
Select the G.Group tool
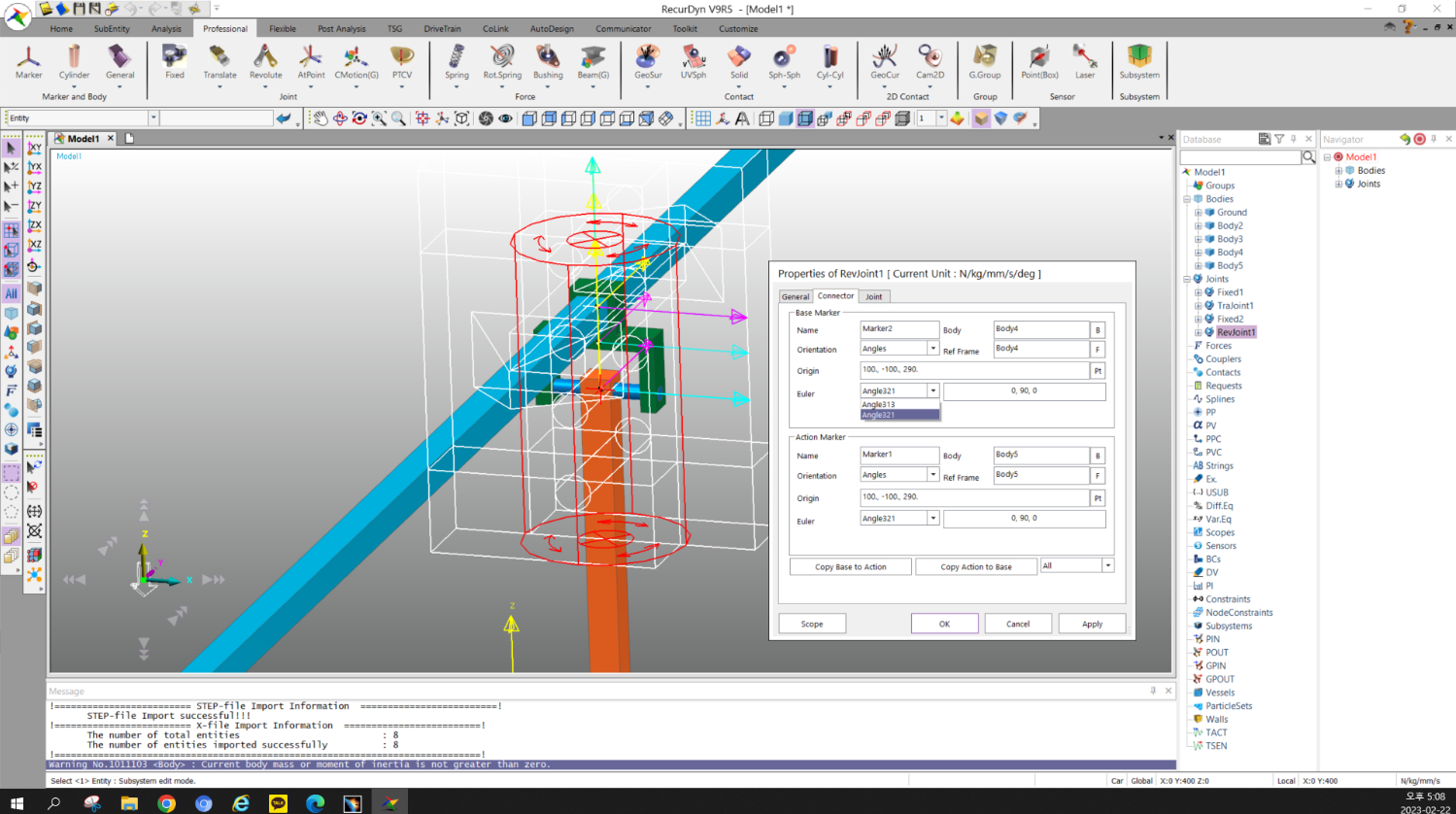click(x=985, y=62)
